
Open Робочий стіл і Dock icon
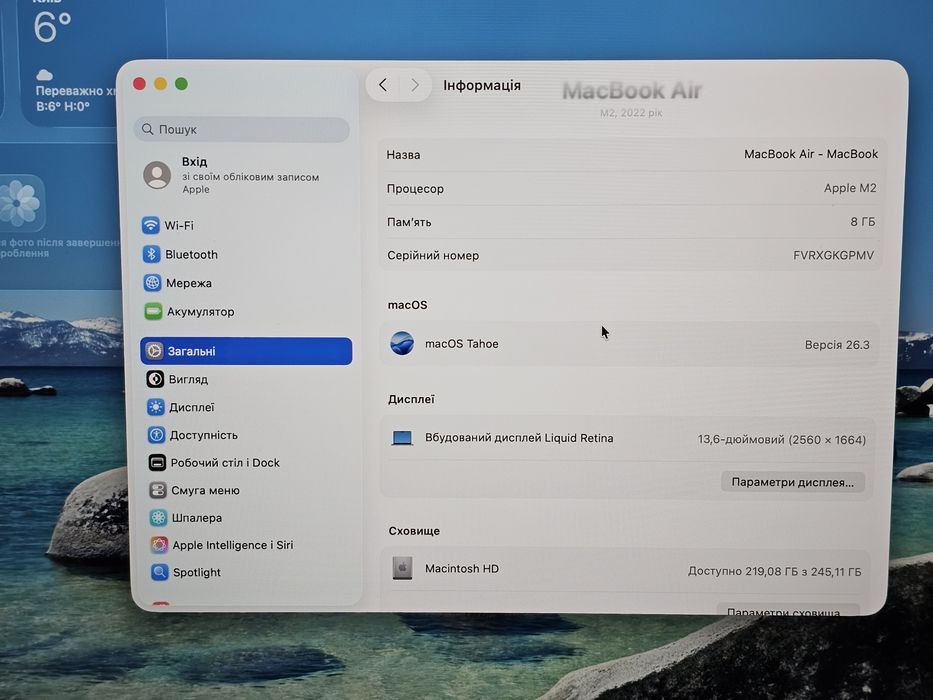tap(157, 462)
